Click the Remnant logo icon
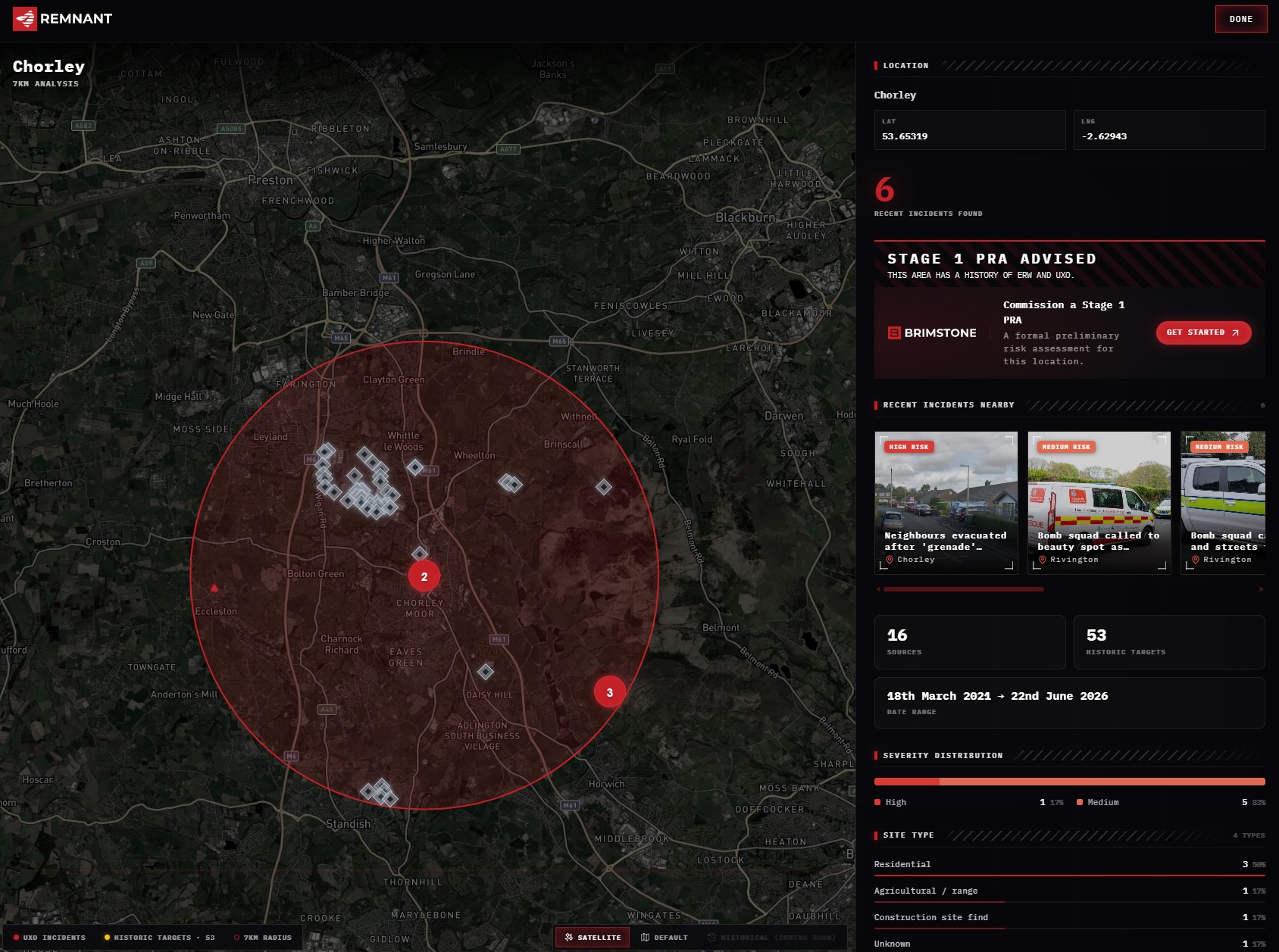Image resolution: width=1279 pixels, height=952 pixels. pos(25,19)
